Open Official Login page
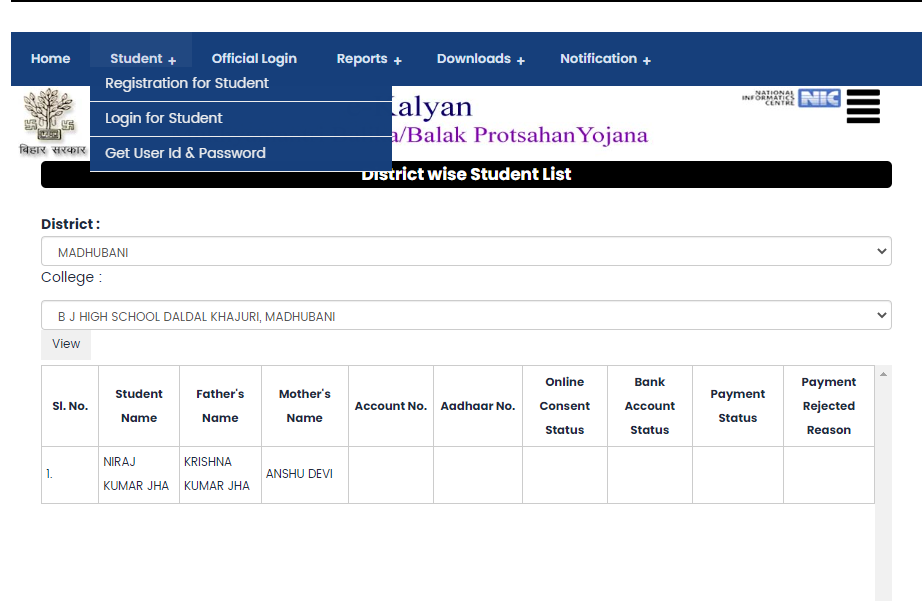Image resolution: width=923 pixels, height=601 pixels. [x=254, y=59]
